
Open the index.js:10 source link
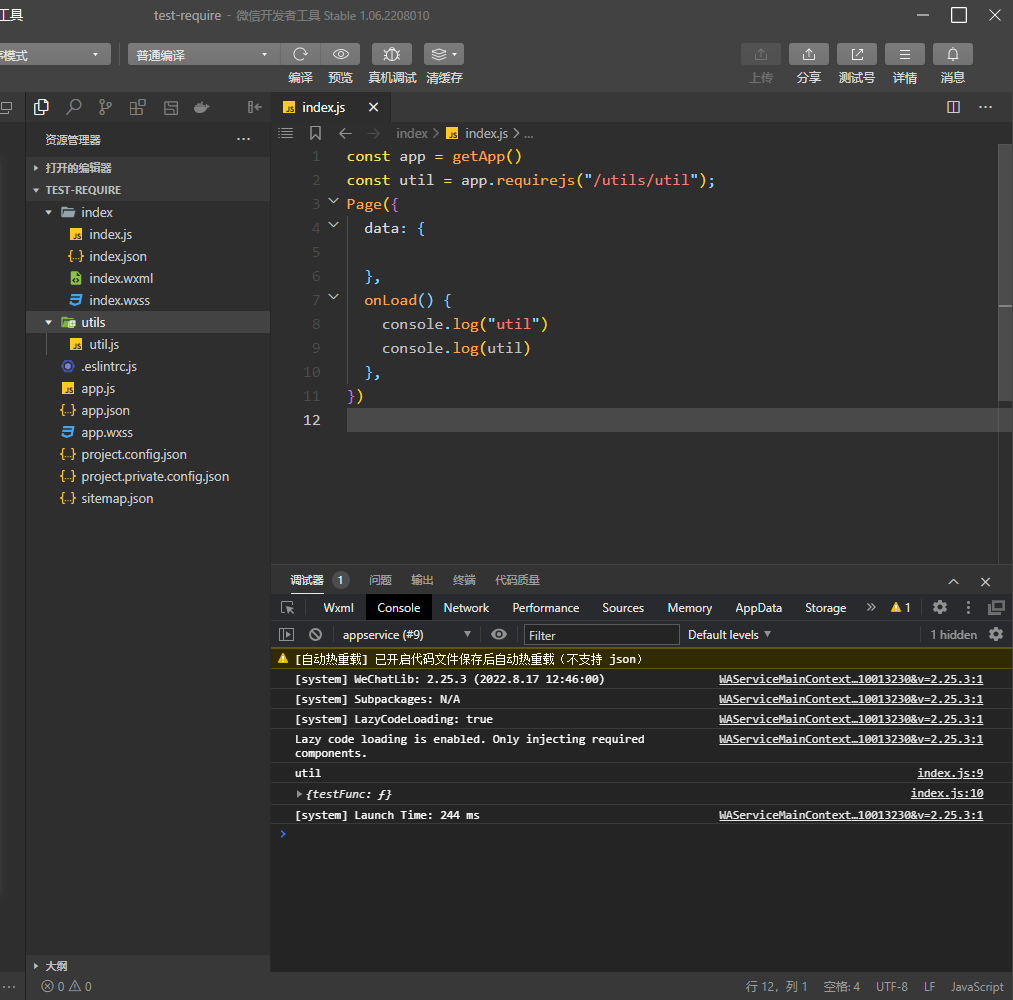click(x=946, y=794)
